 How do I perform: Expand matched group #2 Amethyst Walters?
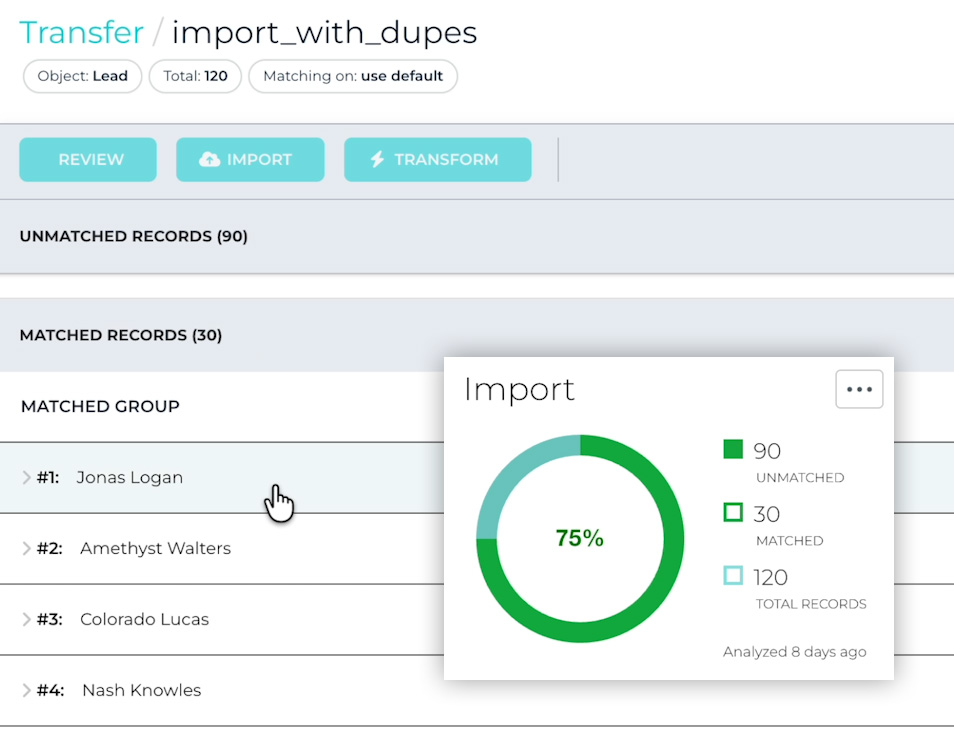coord(27,548)
